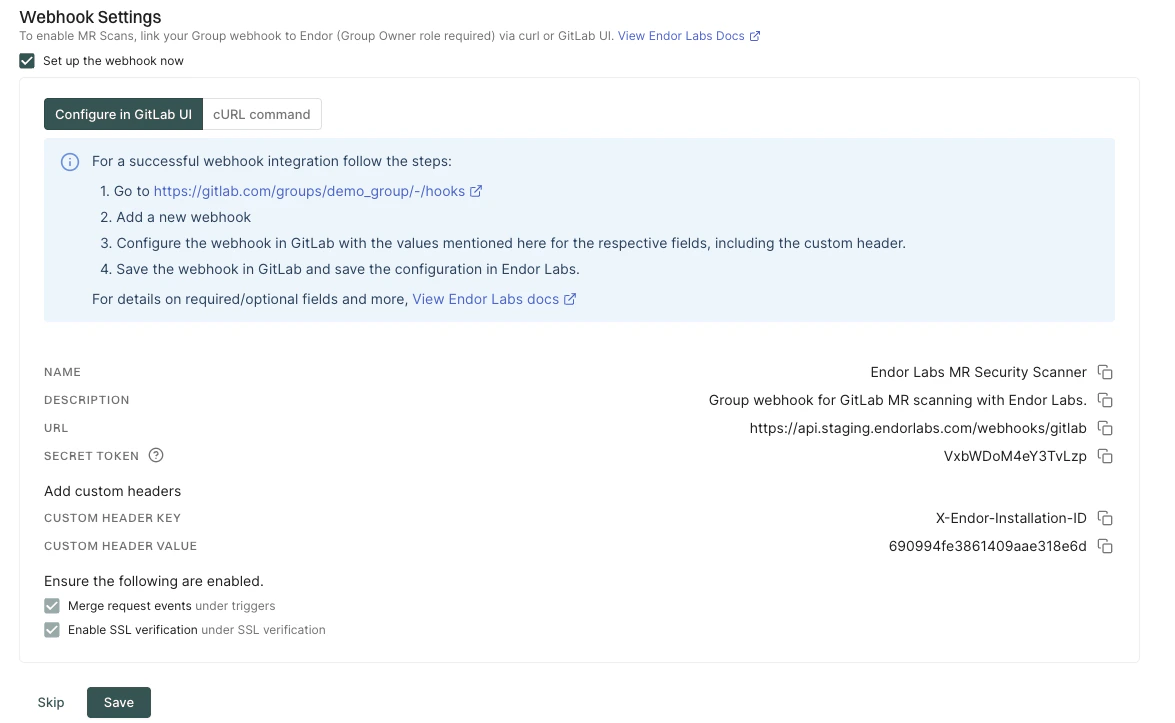
Task: Uncheck Set up the webhook now
Action: 26,61
